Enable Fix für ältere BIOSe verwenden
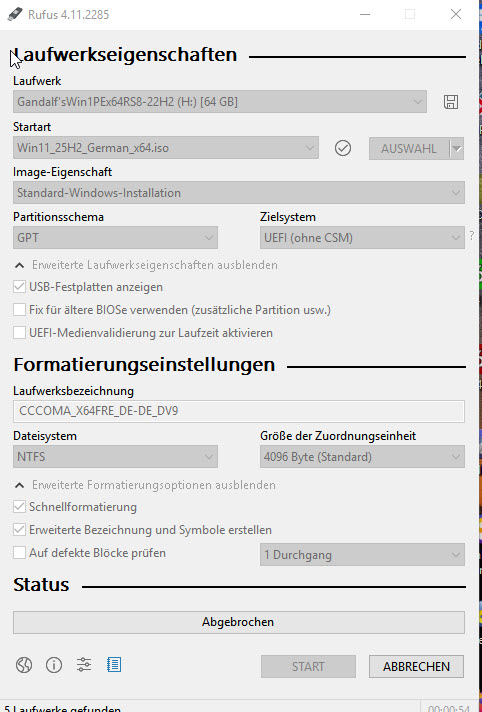This screenshot has height=712, width=482. point(19,310)
